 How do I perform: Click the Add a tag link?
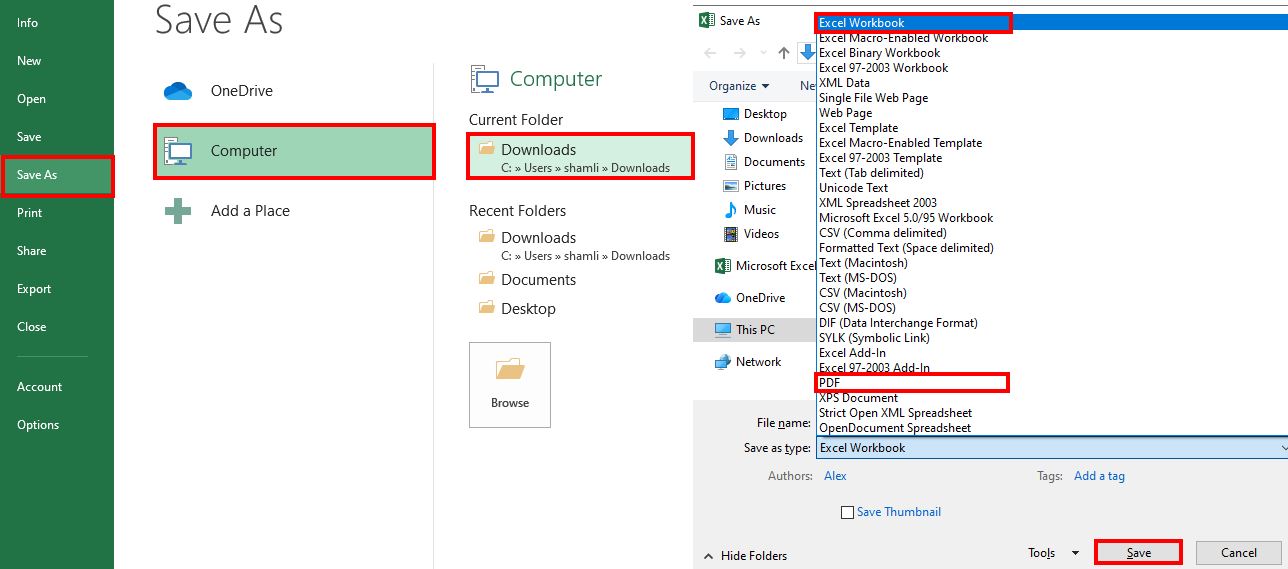click(1098, 476)
